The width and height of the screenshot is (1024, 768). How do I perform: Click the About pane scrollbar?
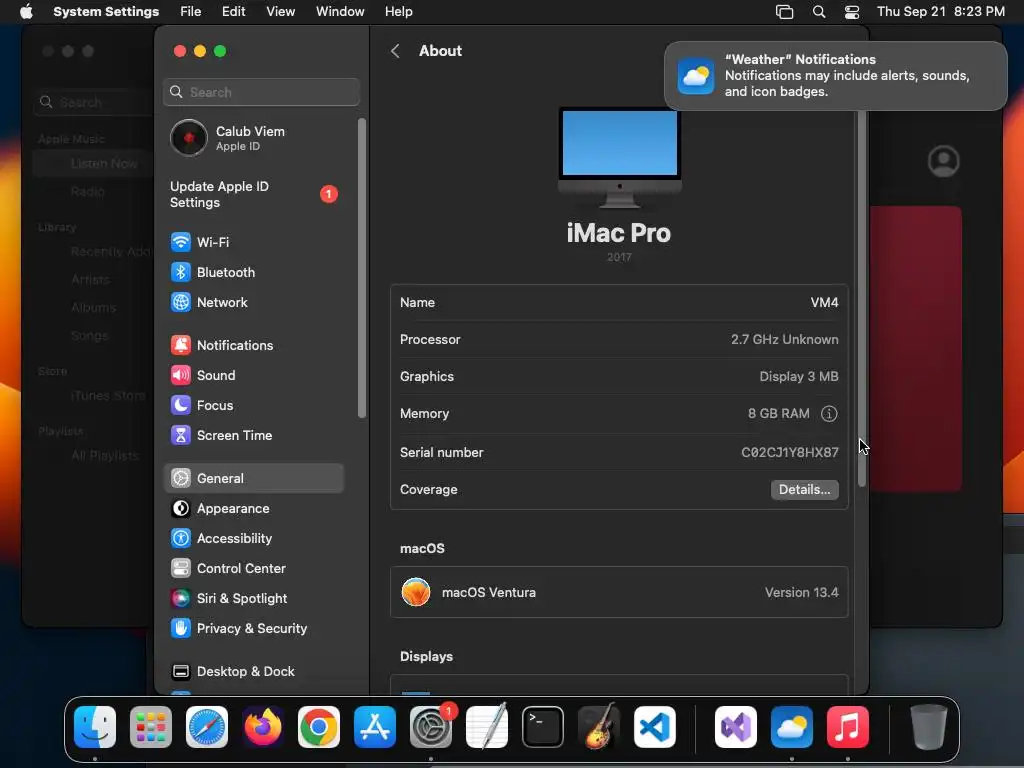862,298
